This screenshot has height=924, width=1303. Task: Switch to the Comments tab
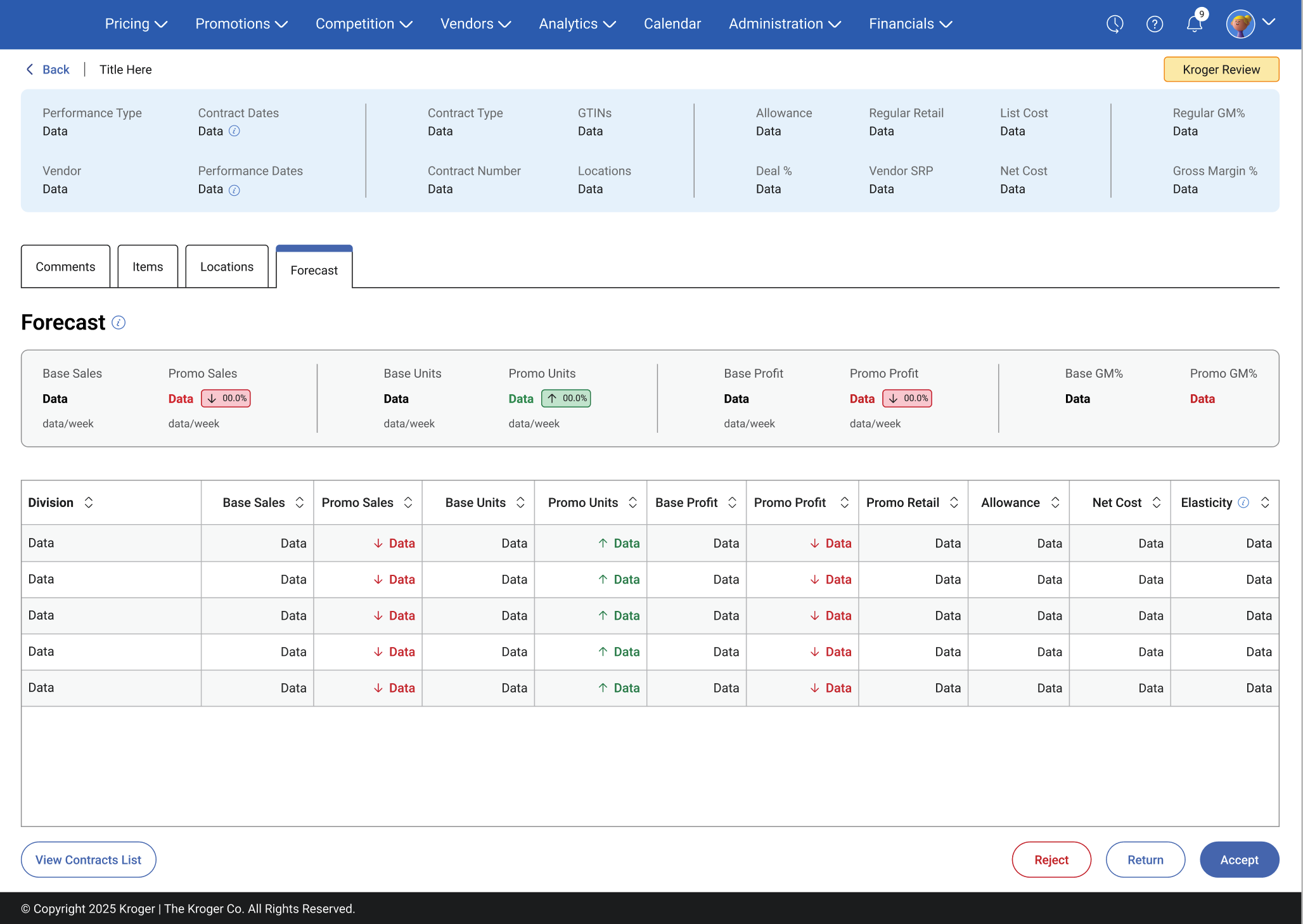[x=65, y=267]
